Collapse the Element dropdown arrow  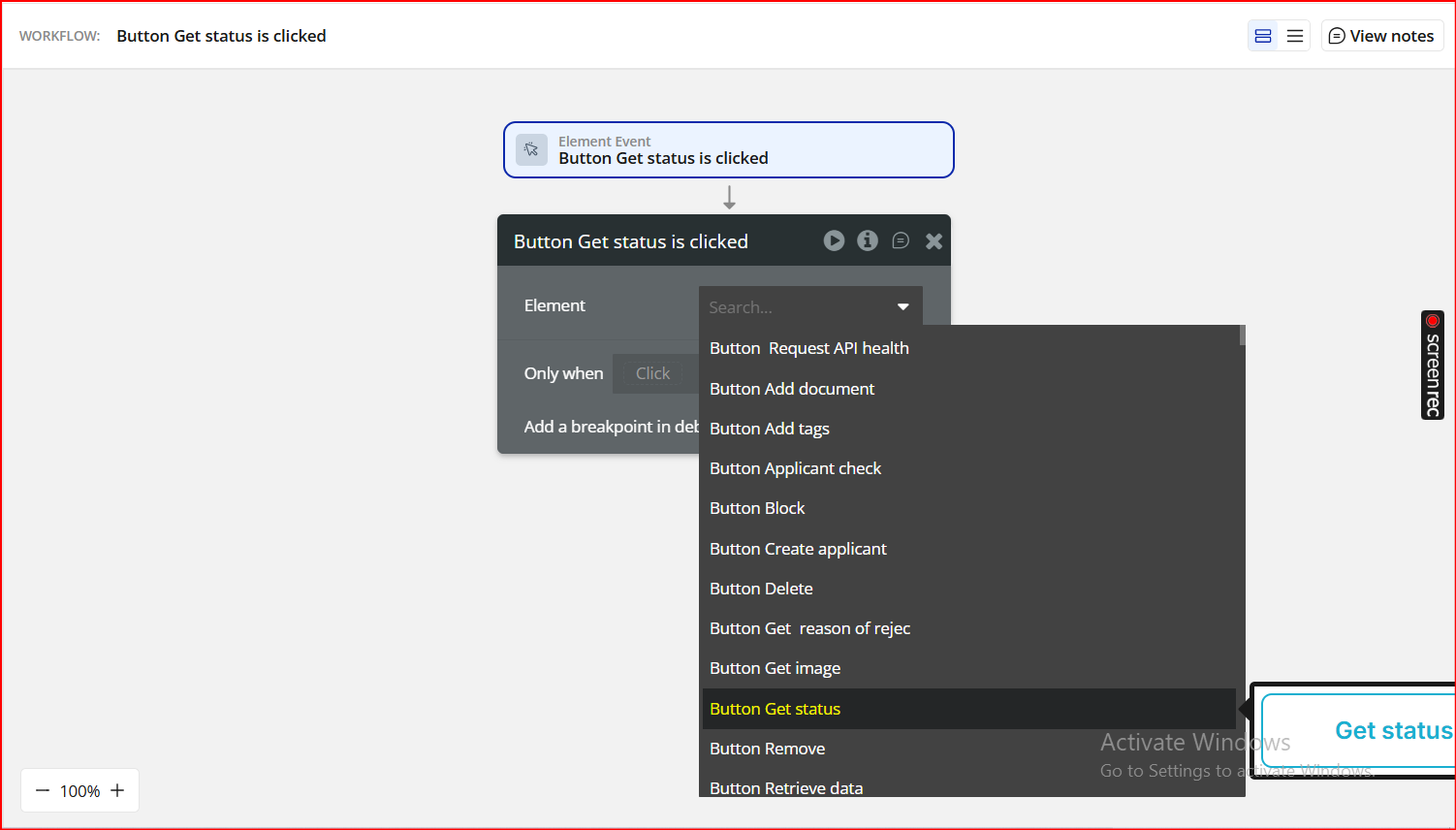coord(902,307)
